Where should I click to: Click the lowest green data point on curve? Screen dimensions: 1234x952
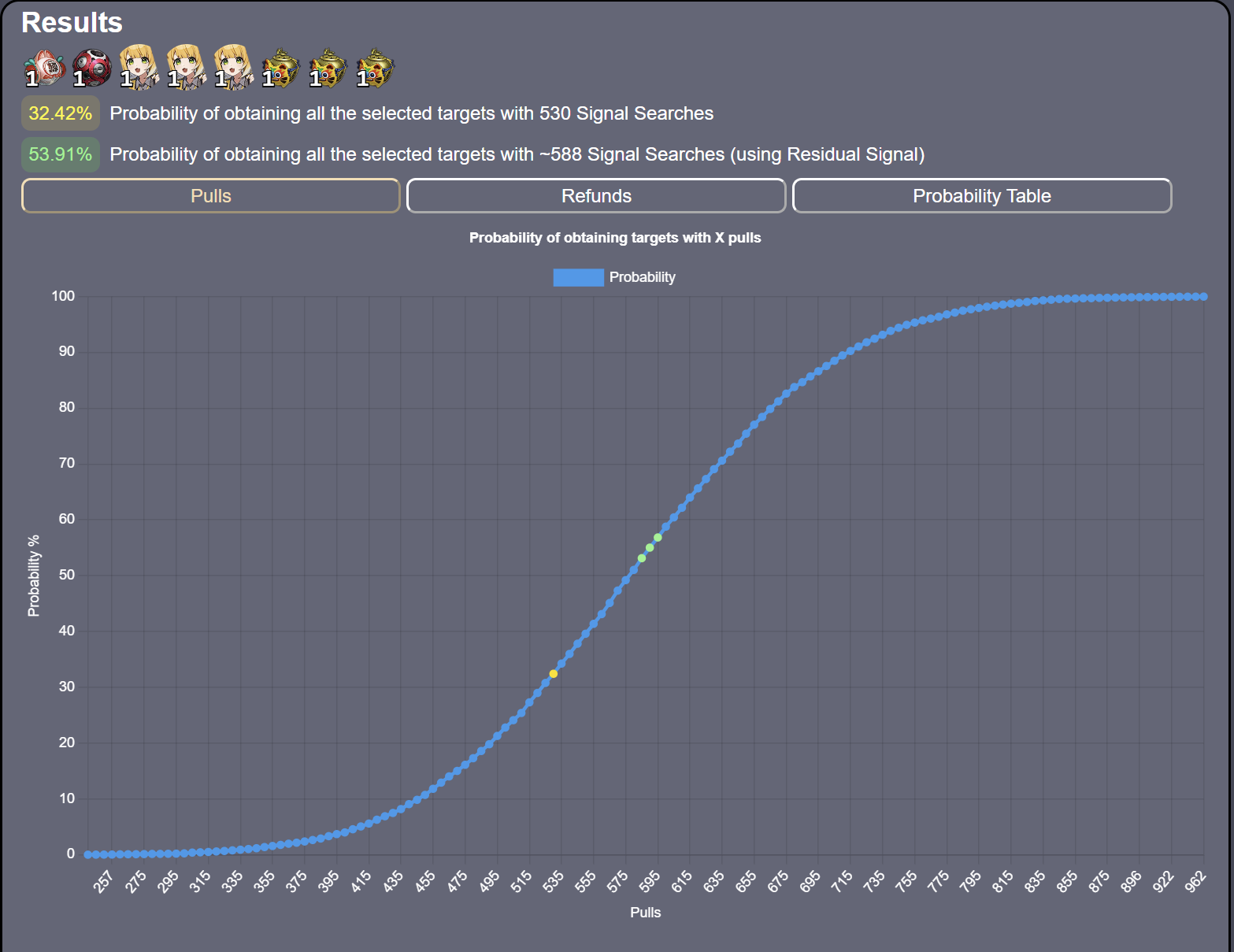tap(642, 558)
